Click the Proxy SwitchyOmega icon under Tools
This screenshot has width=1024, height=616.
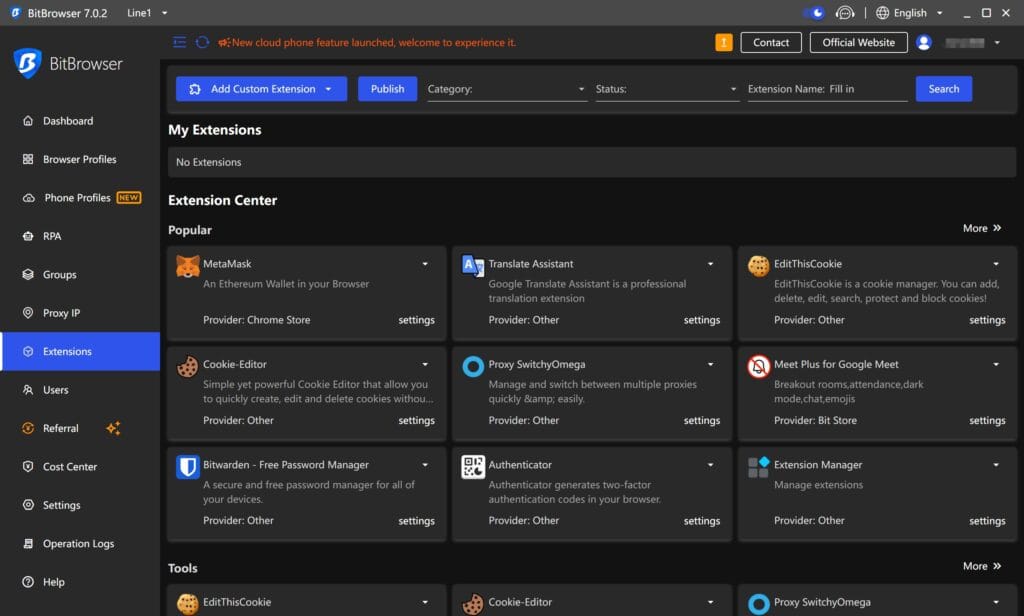[758, 604]
